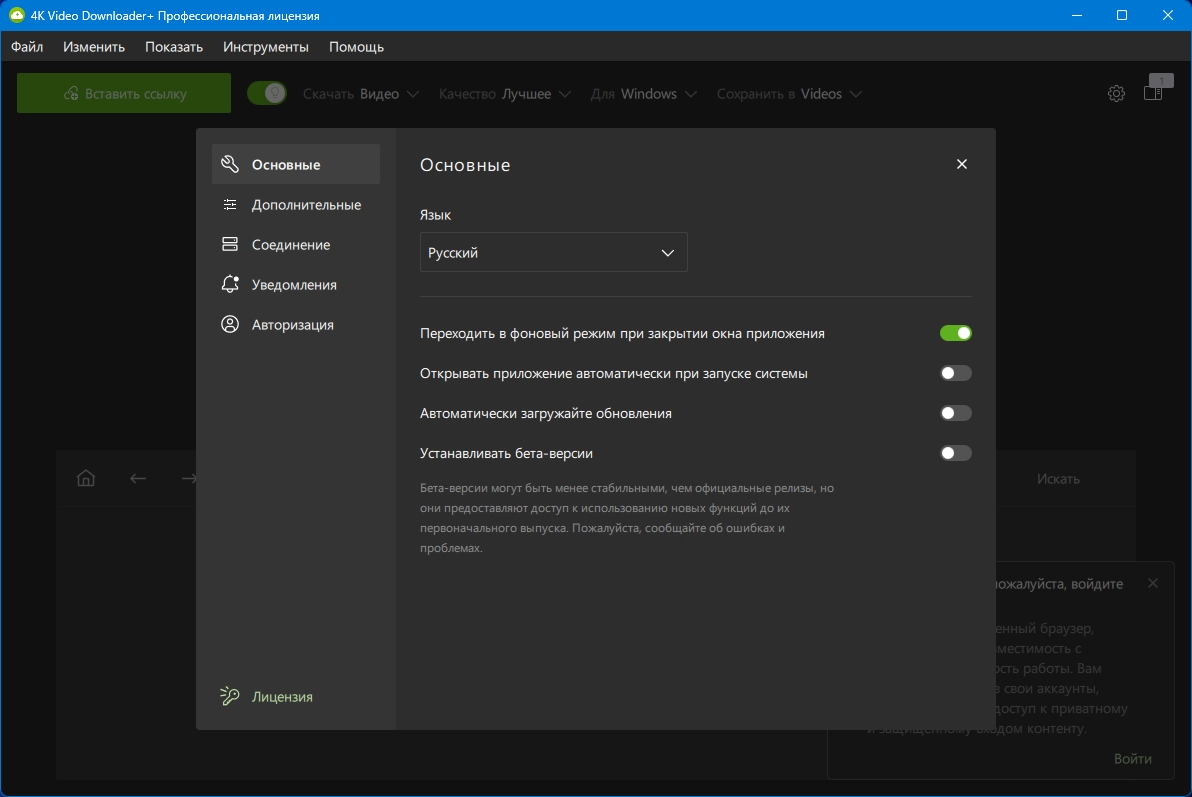Click the sliders icon beside Дополнительные

(230, 205)
